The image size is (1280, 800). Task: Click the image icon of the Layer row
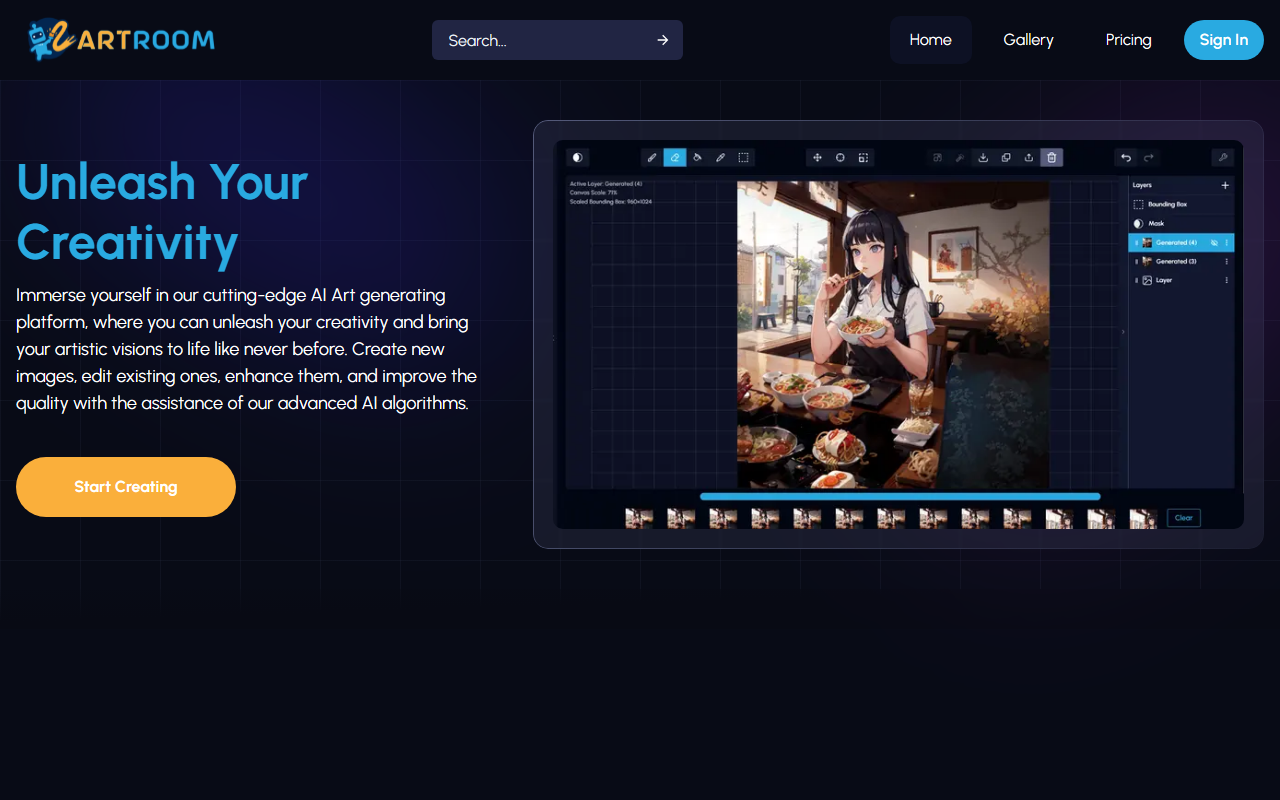[1147, 280]
